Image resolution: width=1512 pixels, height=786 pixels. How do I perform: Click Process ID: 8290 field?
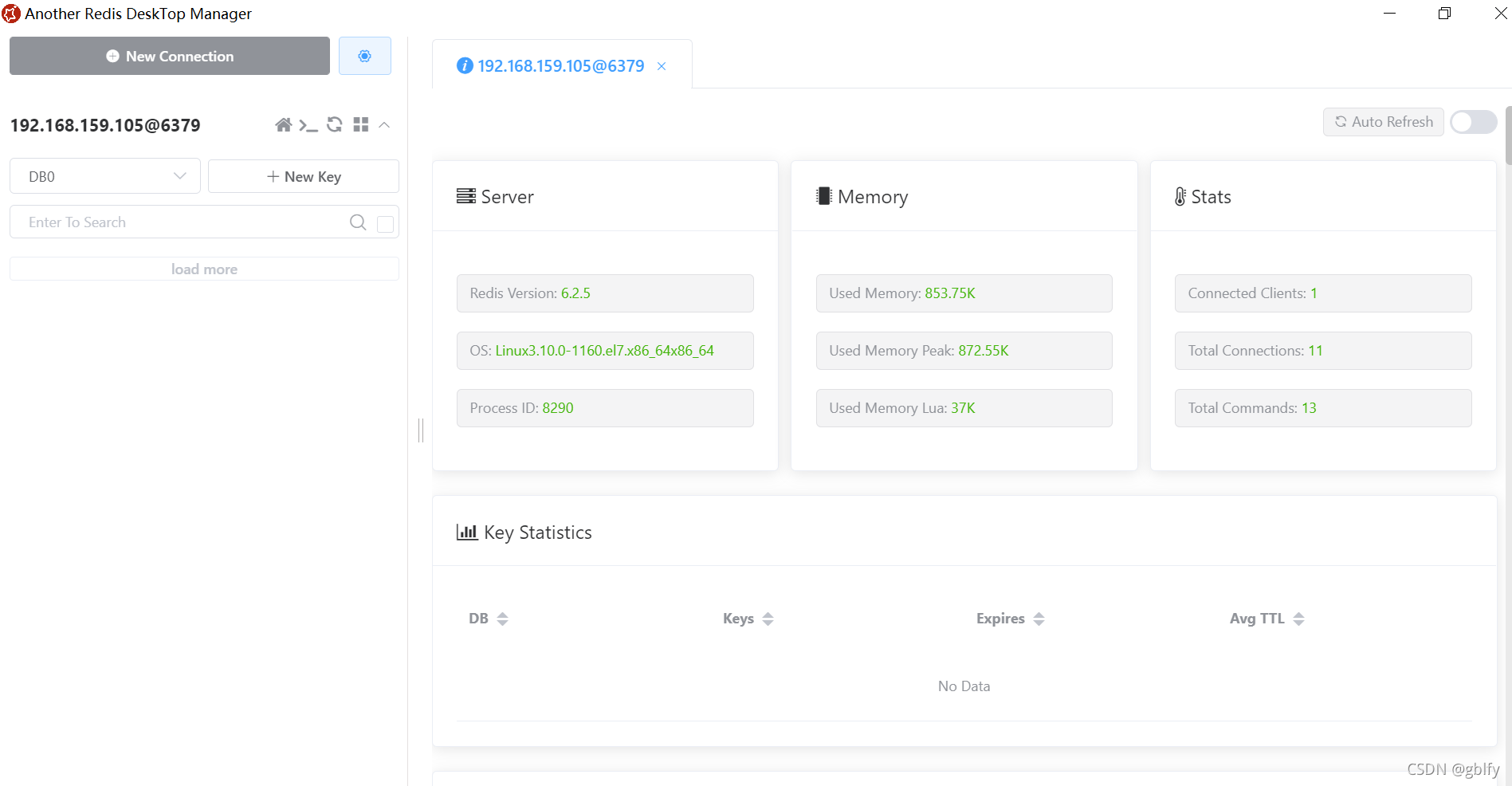tap(605, 408)
